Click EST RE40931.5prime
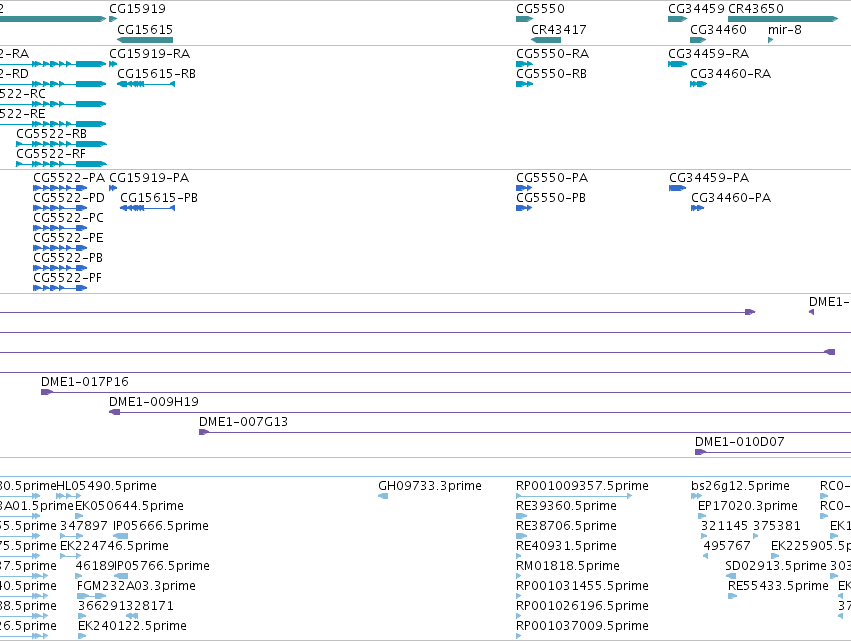This screenshot has height=641, width=851. [566, 547]
